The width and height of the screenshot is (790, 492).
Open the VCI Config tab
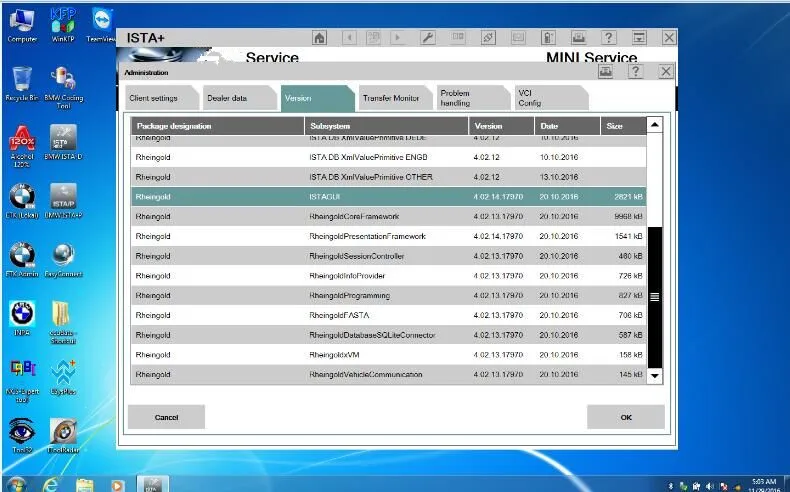point(551,98)
